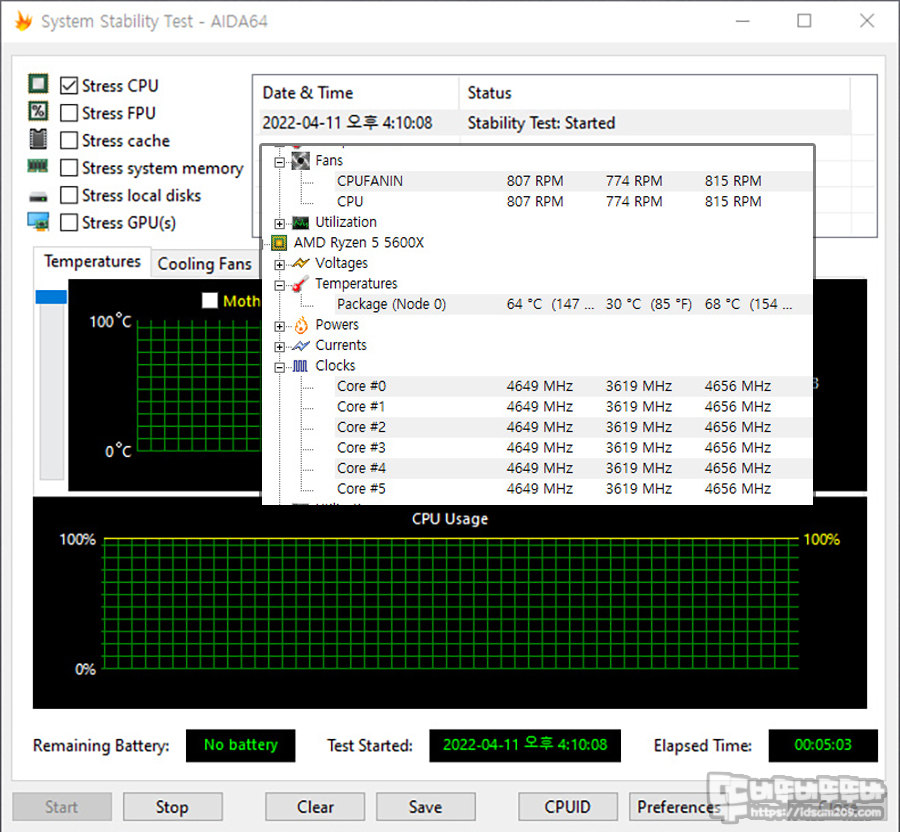Click the thermometer icon next to Temperatures node

[x=301, y=283]
